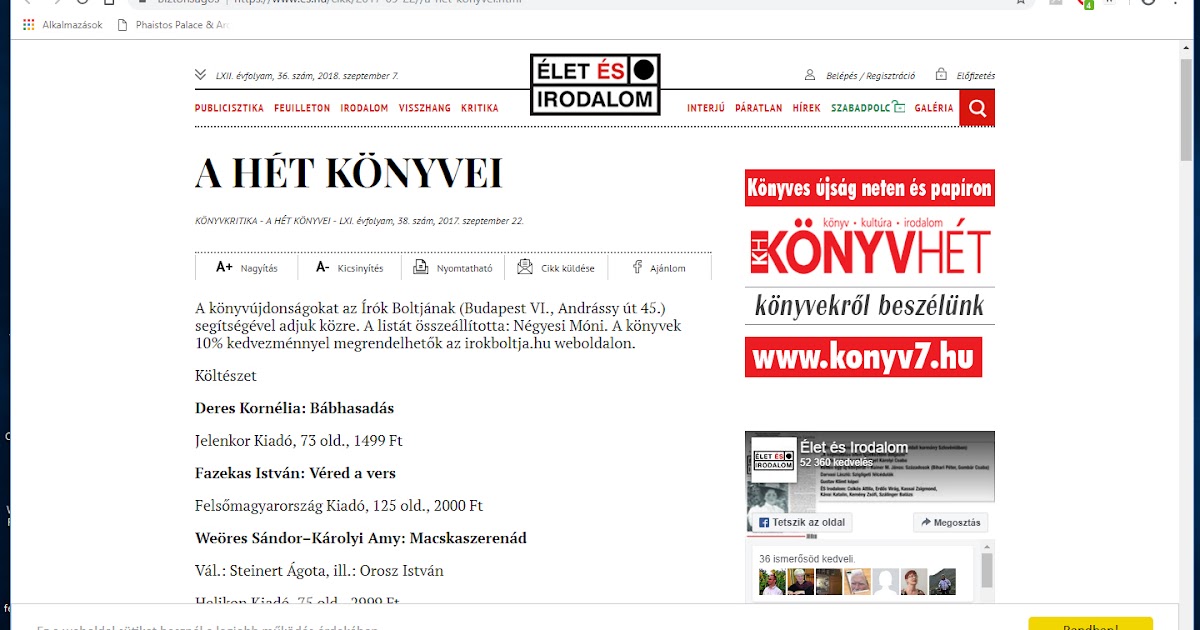The width and height of the screenshot is (1200, 630).
Task: Open site search with the red magnifier icon
Action: pyautogui.click(x=976, y=107)
